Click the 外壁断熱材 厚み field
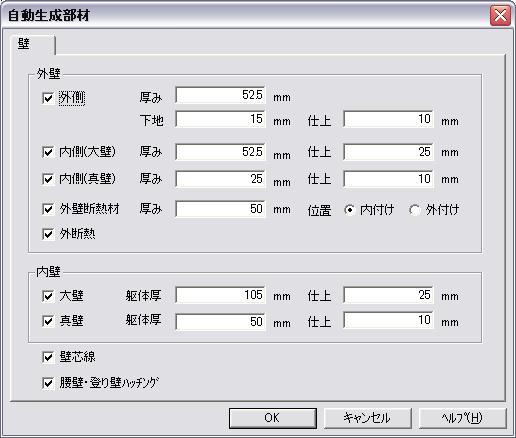This screenshot has height=438, width=516. pyautogui.click(x=220, y=209)
